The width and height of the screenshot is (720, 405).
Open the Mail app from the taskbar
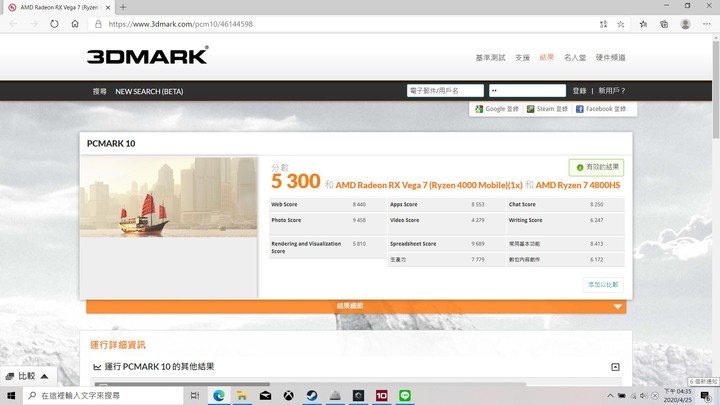pos(265,395)
